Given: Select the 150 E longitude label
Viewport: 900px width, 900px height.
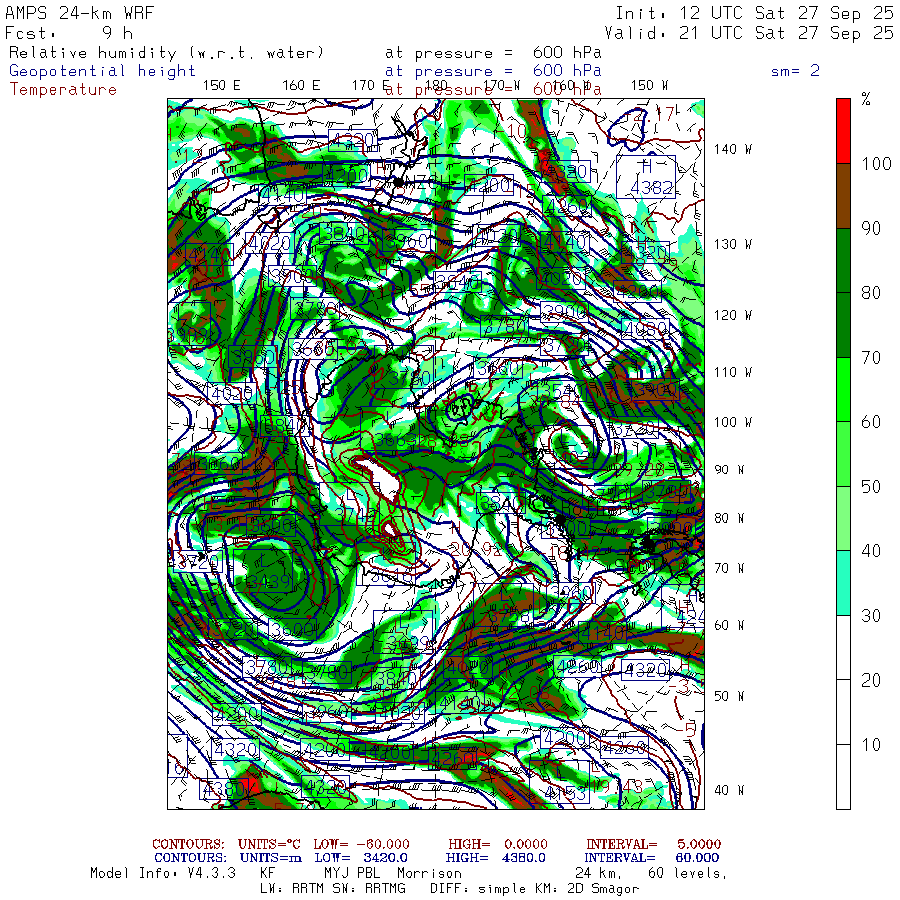Looking at the screenshot, I should 221,85.
